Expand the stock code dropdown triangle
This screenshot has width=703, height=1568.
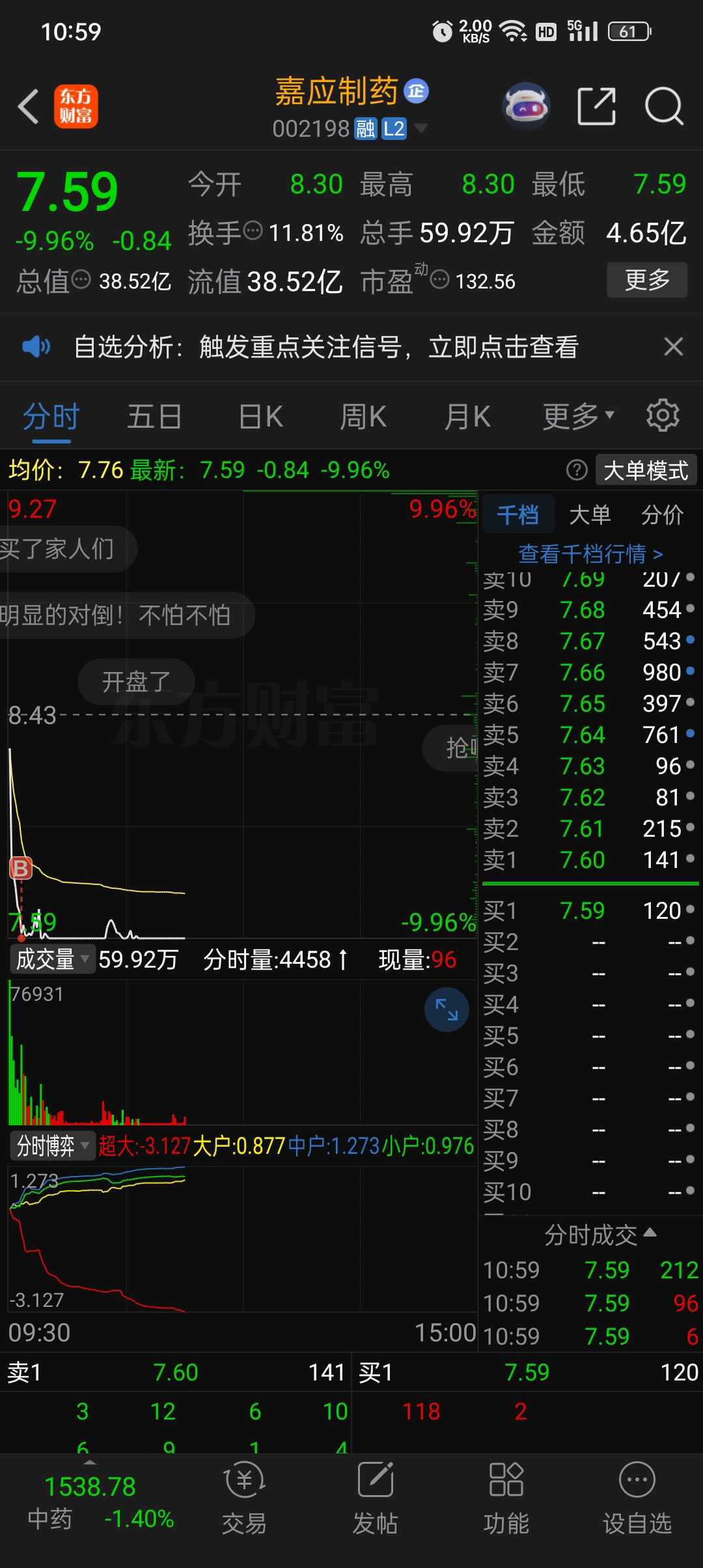(421, 128)
